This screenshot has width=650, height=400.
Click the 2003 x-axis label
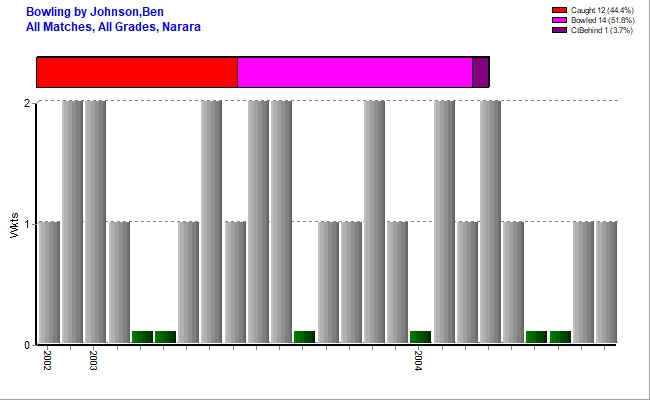pyautogui.click(x=93, y=360)
